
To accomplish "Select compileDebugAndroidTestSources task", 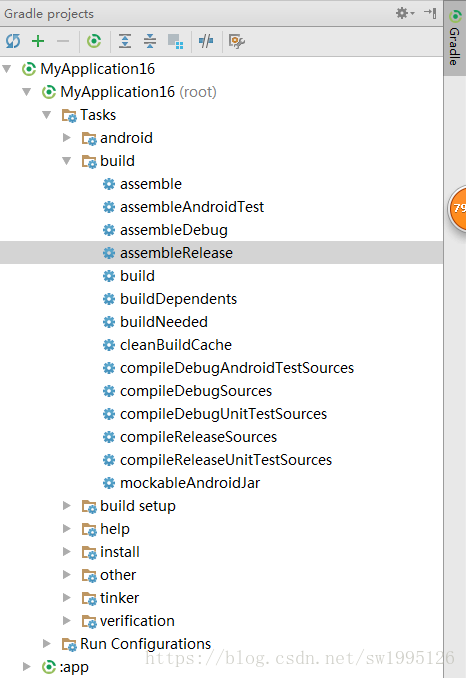I will point(237,368).
